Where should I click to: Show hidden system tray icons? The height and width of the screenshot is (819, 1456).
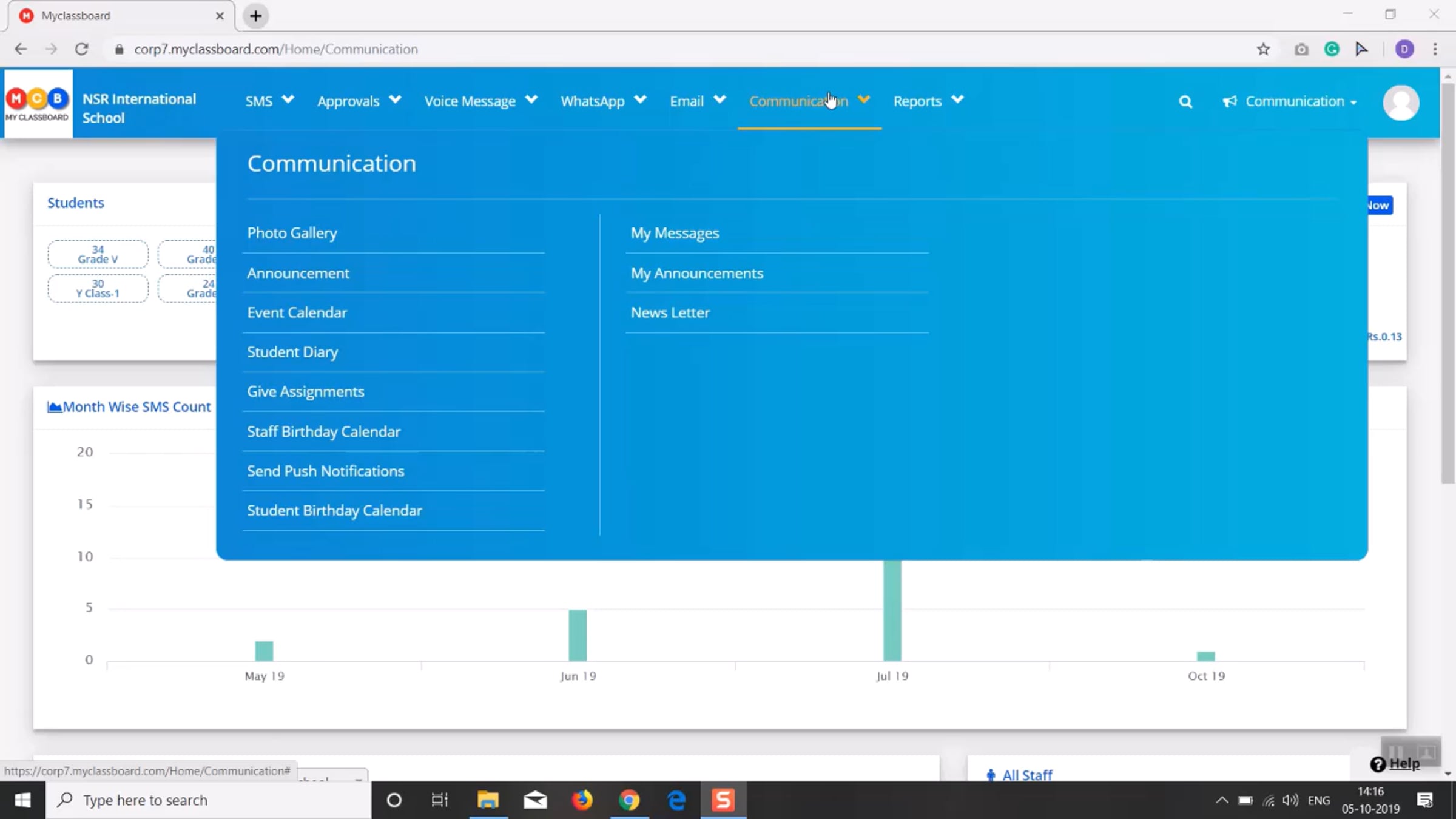[1222, 800]
